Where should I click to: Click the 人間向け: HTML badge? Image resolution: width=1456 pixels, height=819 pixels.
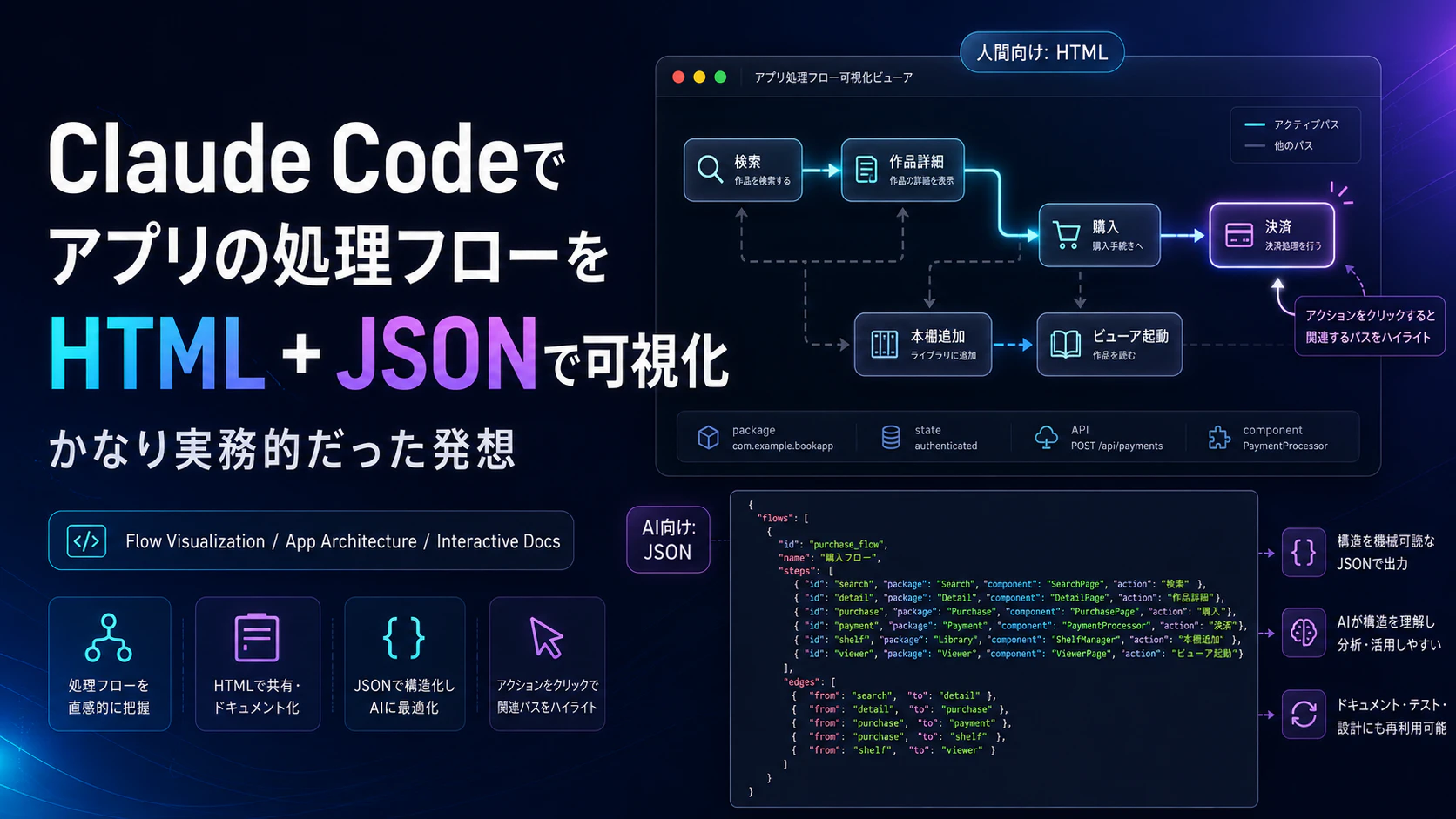1042,52
